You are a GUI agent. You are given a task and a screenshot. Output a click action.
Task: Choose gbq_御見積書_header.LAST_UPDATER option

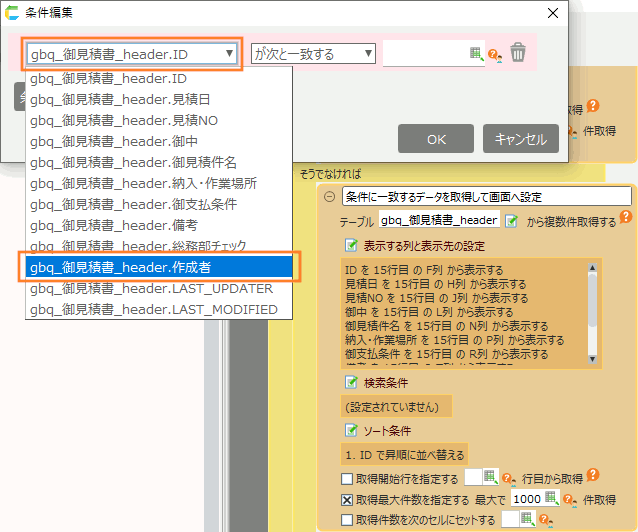[159, 289]
